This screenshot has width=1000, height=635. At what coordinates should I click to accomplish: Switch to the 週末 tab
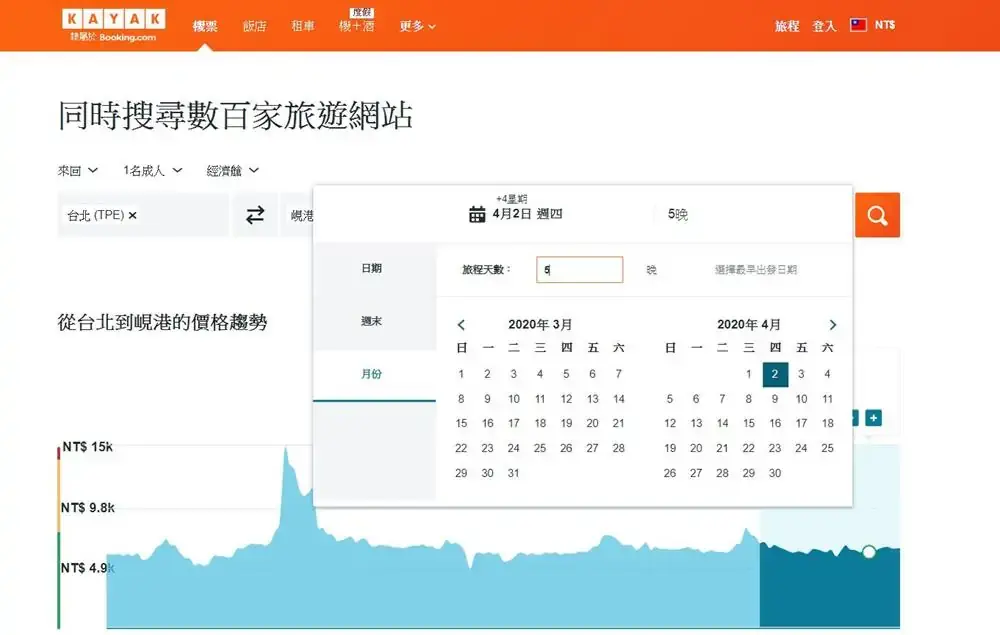(372, 321)
